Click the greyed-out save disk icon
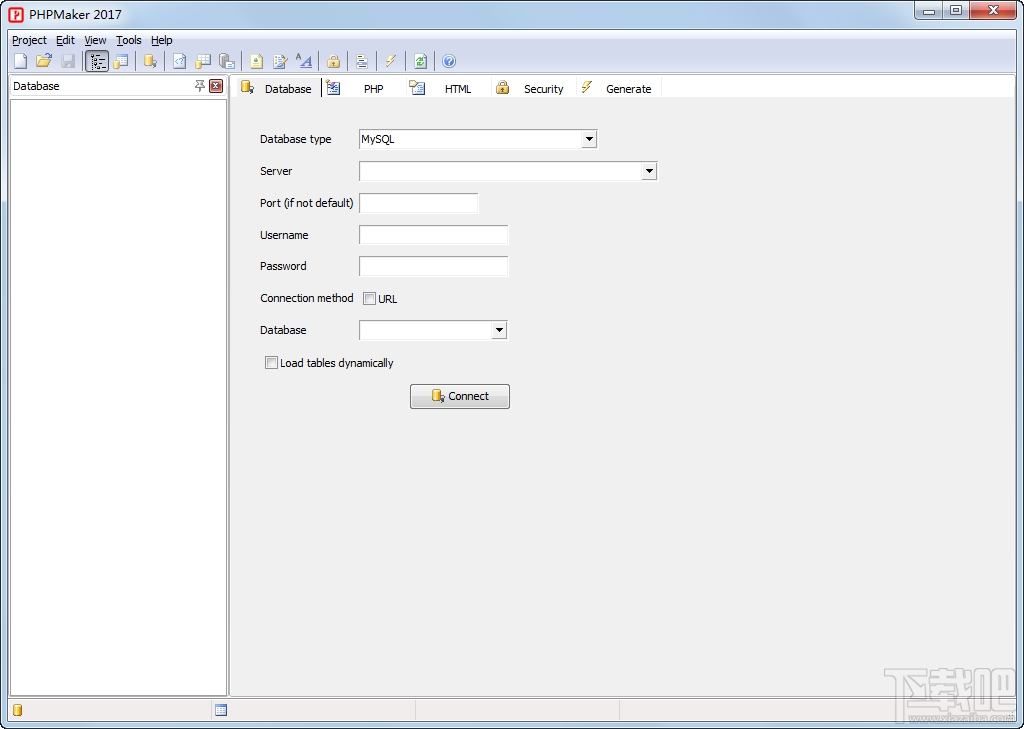The width and height of the screenshot is (1024, 729). click(68, 61)
